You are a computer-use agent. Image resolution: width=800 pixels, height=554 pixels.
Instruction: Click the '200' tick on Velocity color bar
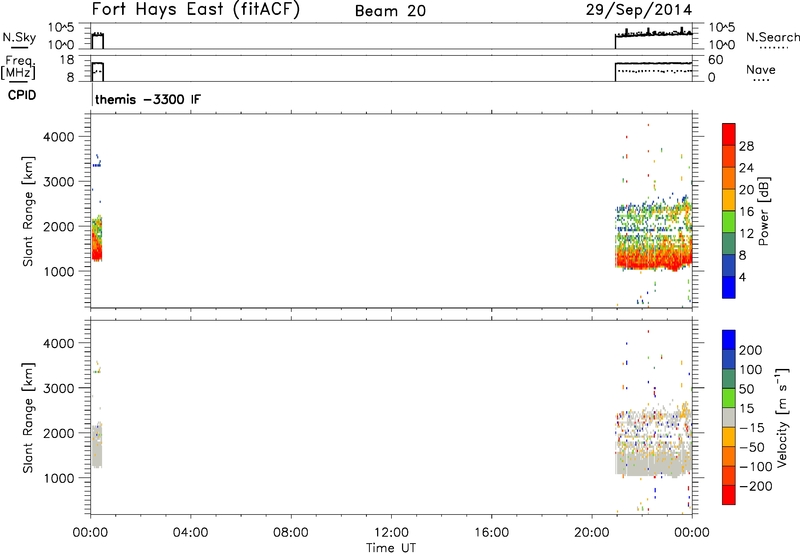point(751,350)
